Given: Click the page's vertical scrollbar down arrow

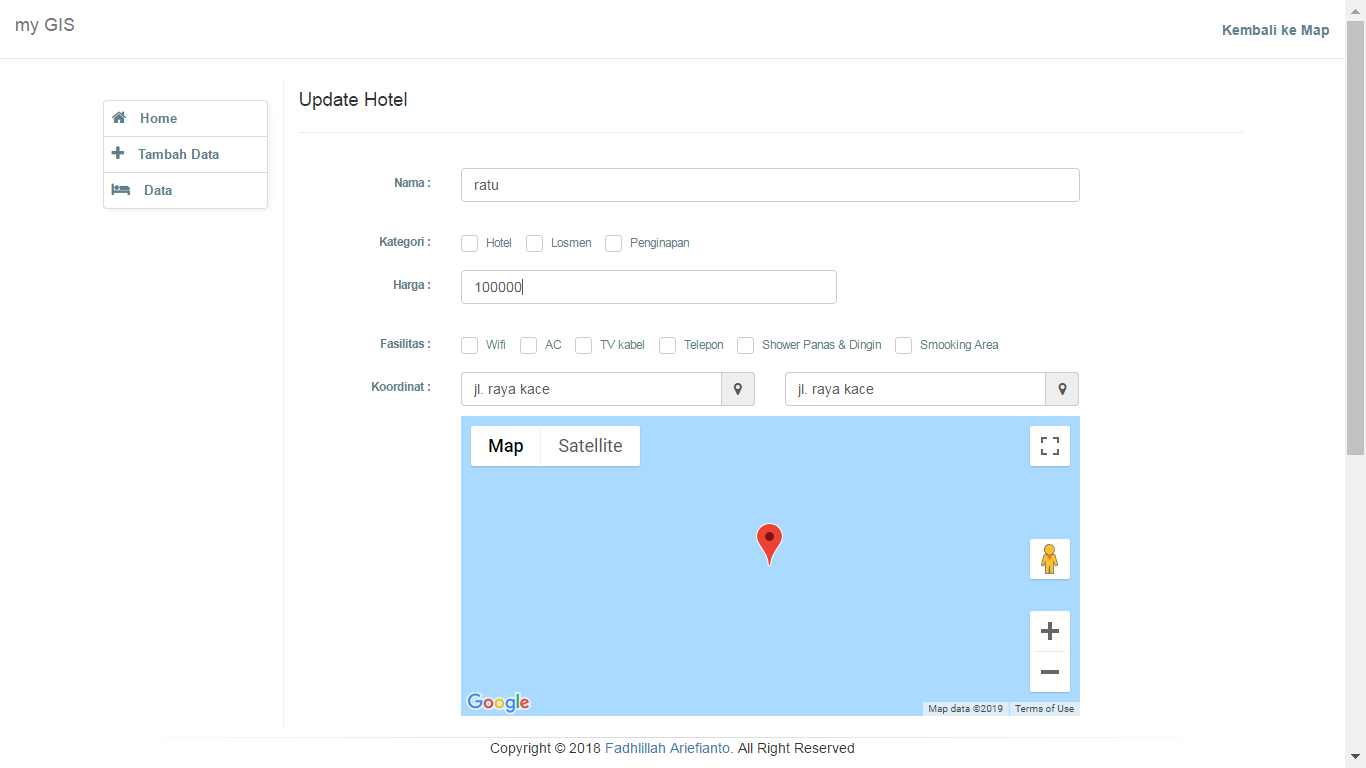Looking at the screenshot, I should (x=1355, y=757).
